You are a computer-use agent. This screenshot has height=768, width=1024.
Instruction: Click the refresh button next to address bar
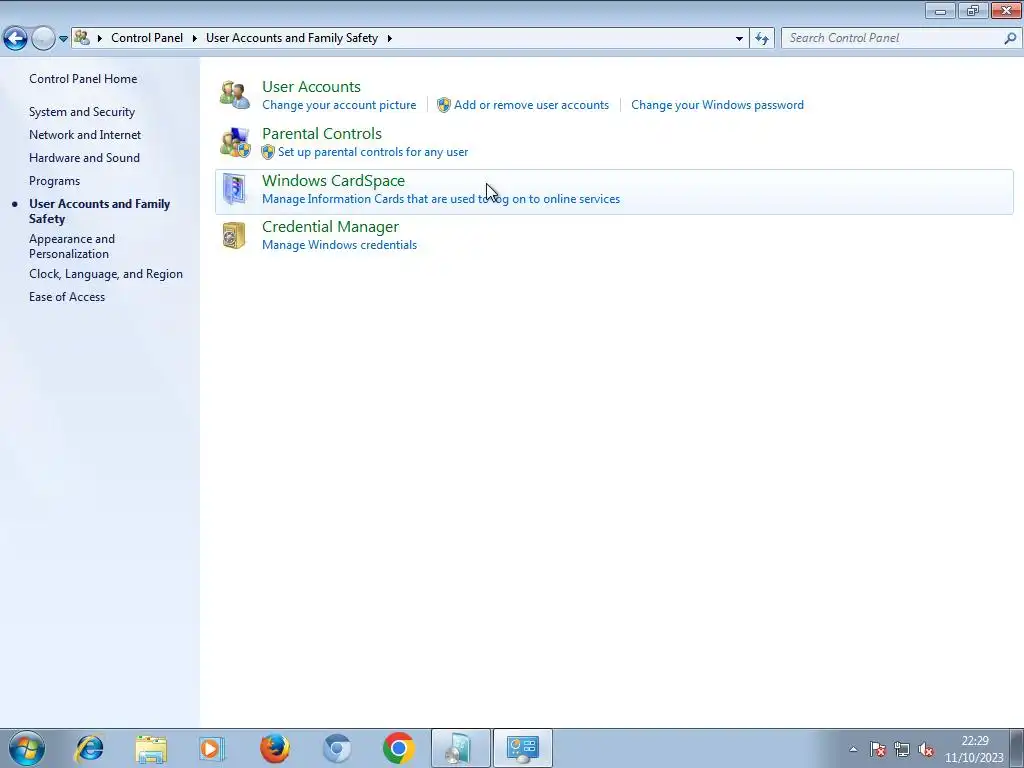(x=761, y=39)
